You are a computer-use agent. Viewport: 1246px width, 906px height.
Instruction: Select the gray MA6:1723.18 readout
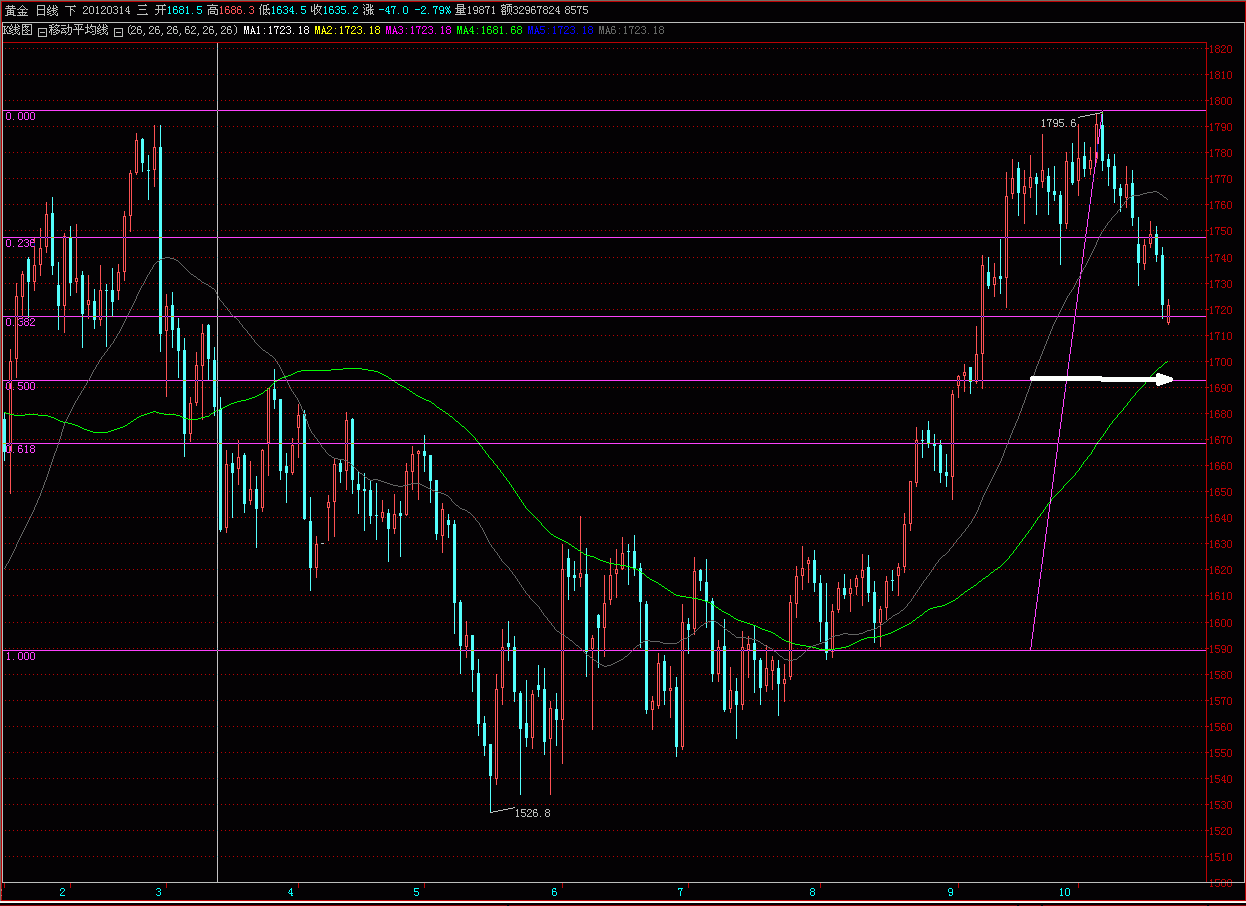point(631,31)
